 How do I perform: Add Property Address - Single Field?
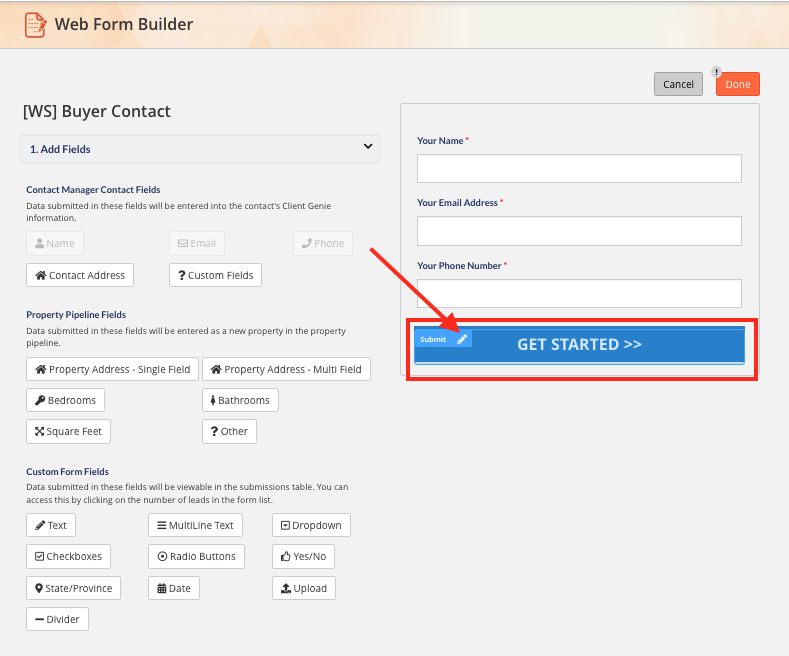point(113,369)
